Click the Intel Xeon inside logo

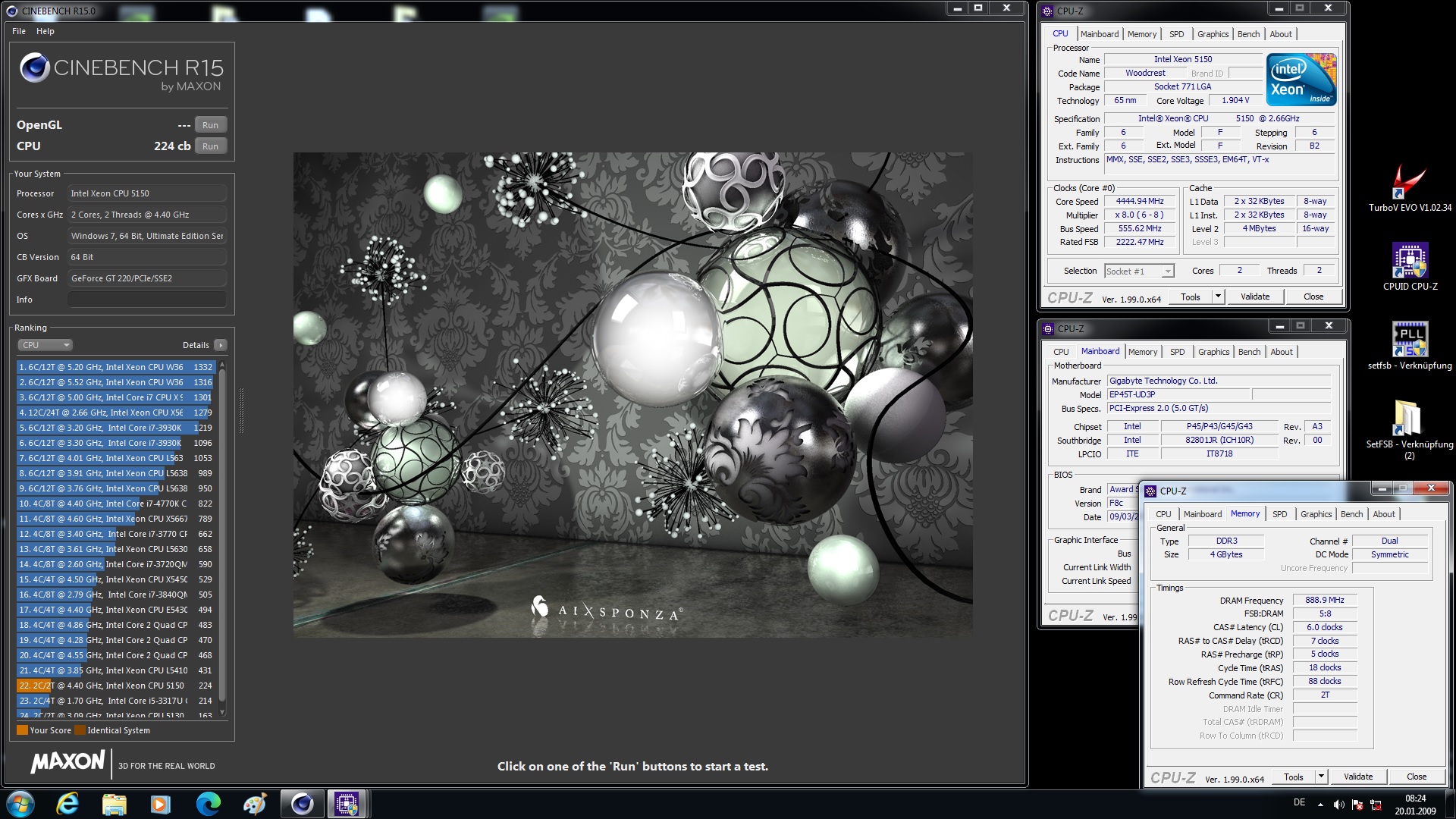[1301, 79]
